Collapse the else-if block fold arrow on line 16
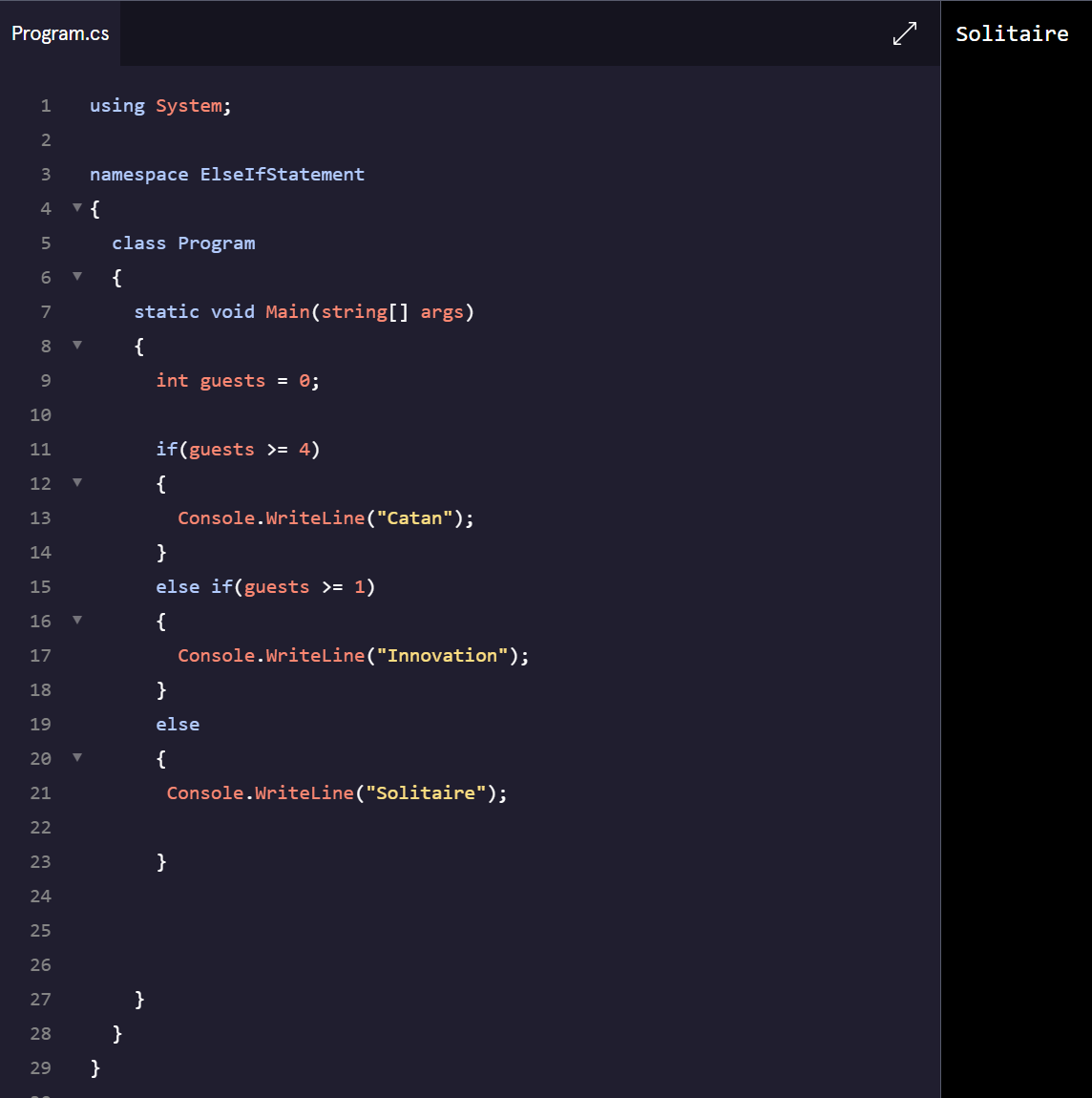The height and width of the screenshot is (1098, 1092). coord(77,620)
